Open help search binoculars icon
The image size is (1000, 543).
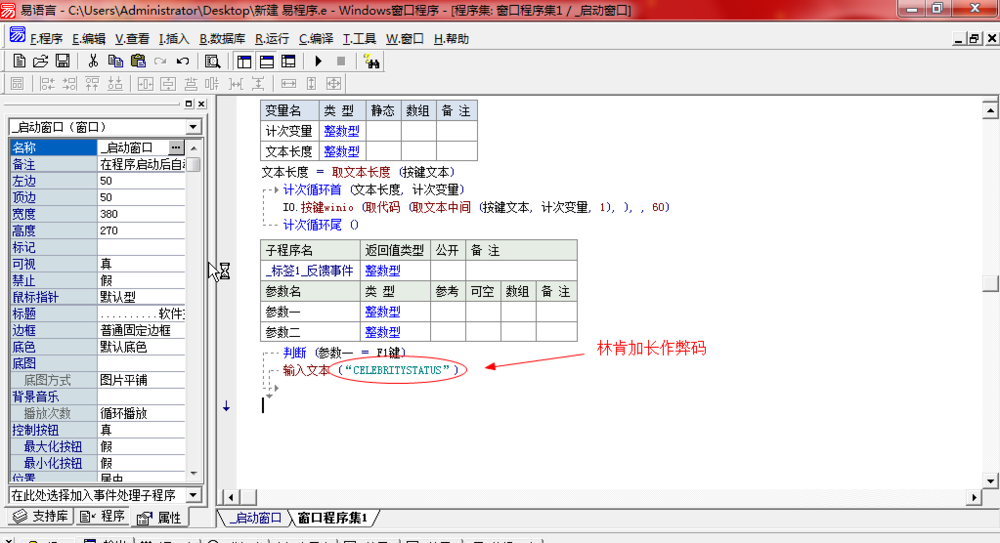point(371,61)
